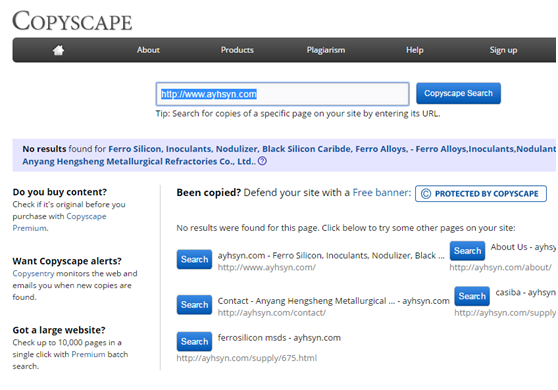Click the http://ayhsyn.com/about/ URL text
The height and width of the screenshot is (390, 558).
coord(500,267)
